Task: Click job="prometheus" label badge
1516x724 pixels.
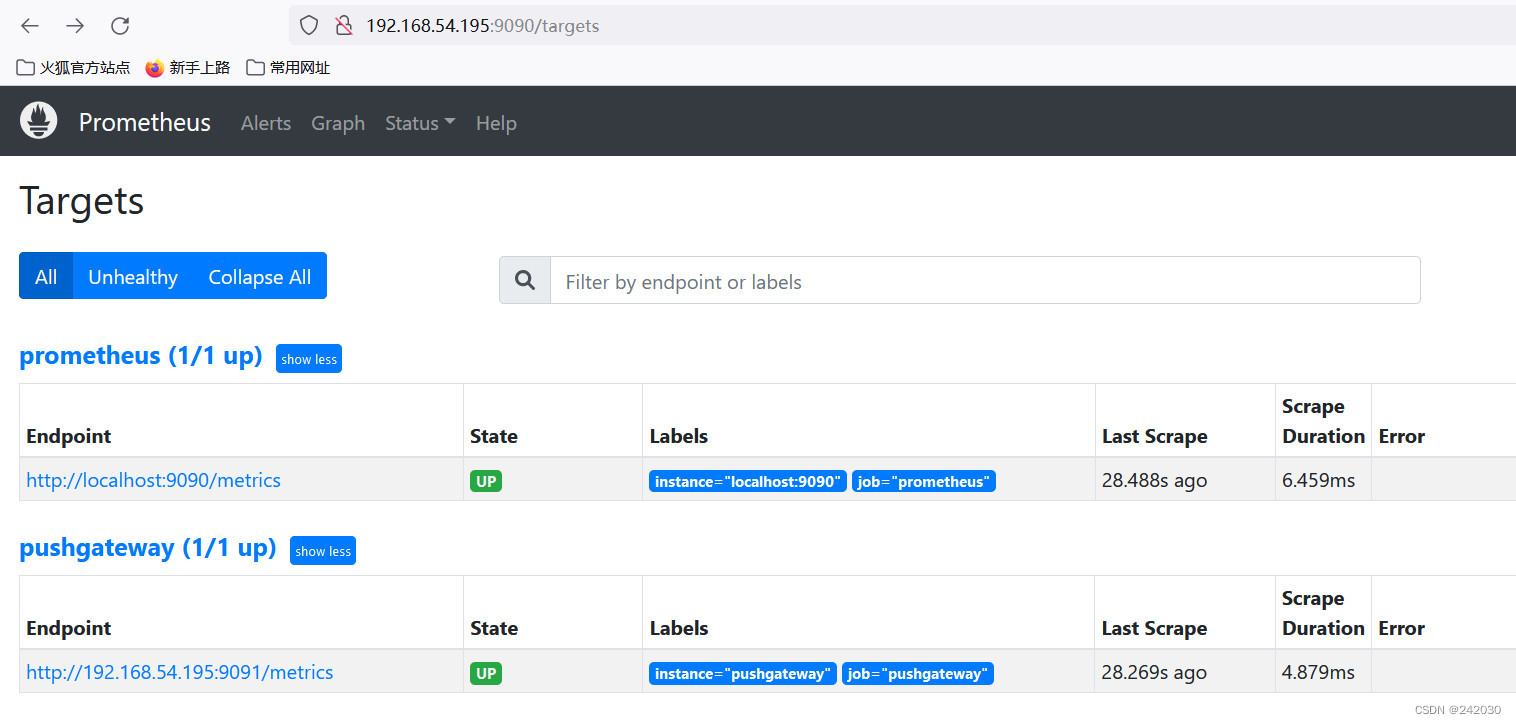Action: [x=924, y=481]
